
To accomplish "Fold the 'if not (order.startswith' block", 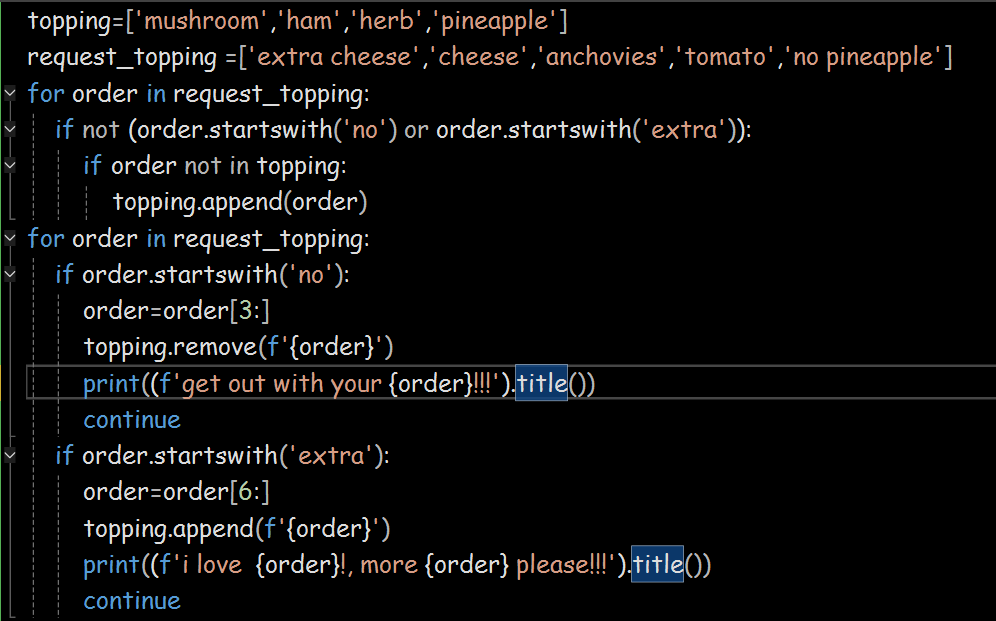I will pos(10,130).
